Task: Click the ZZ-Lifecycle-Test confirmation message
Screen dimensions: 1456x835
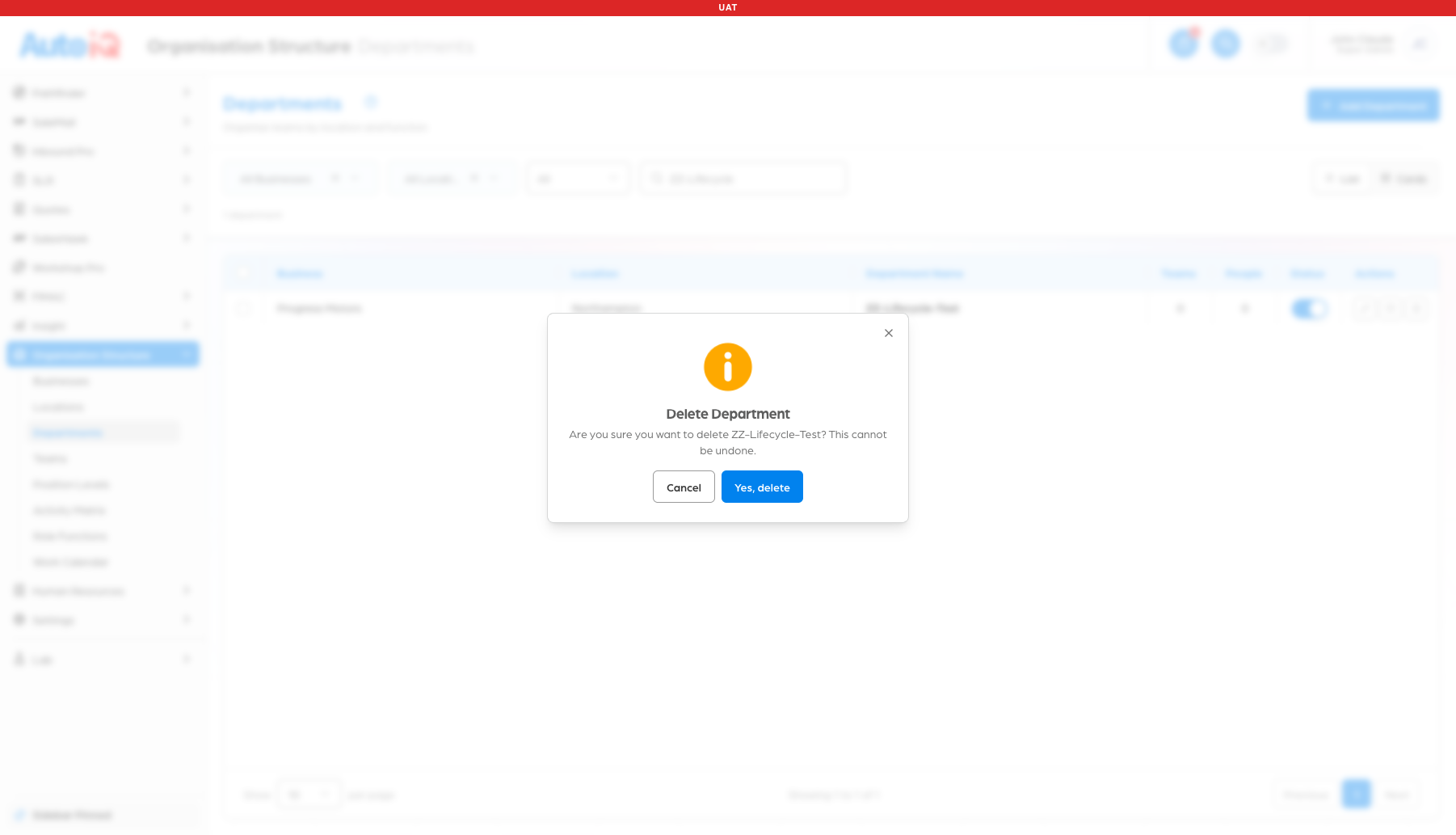Action: [728, 442]
